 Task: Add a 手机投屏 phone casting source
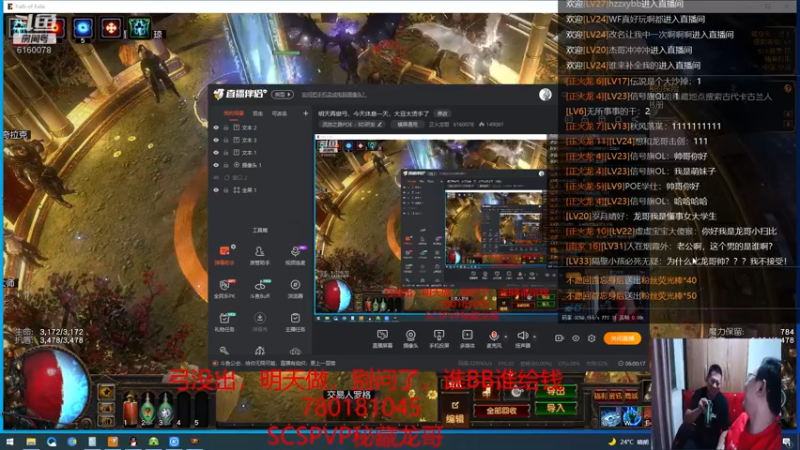coord(439,339)
